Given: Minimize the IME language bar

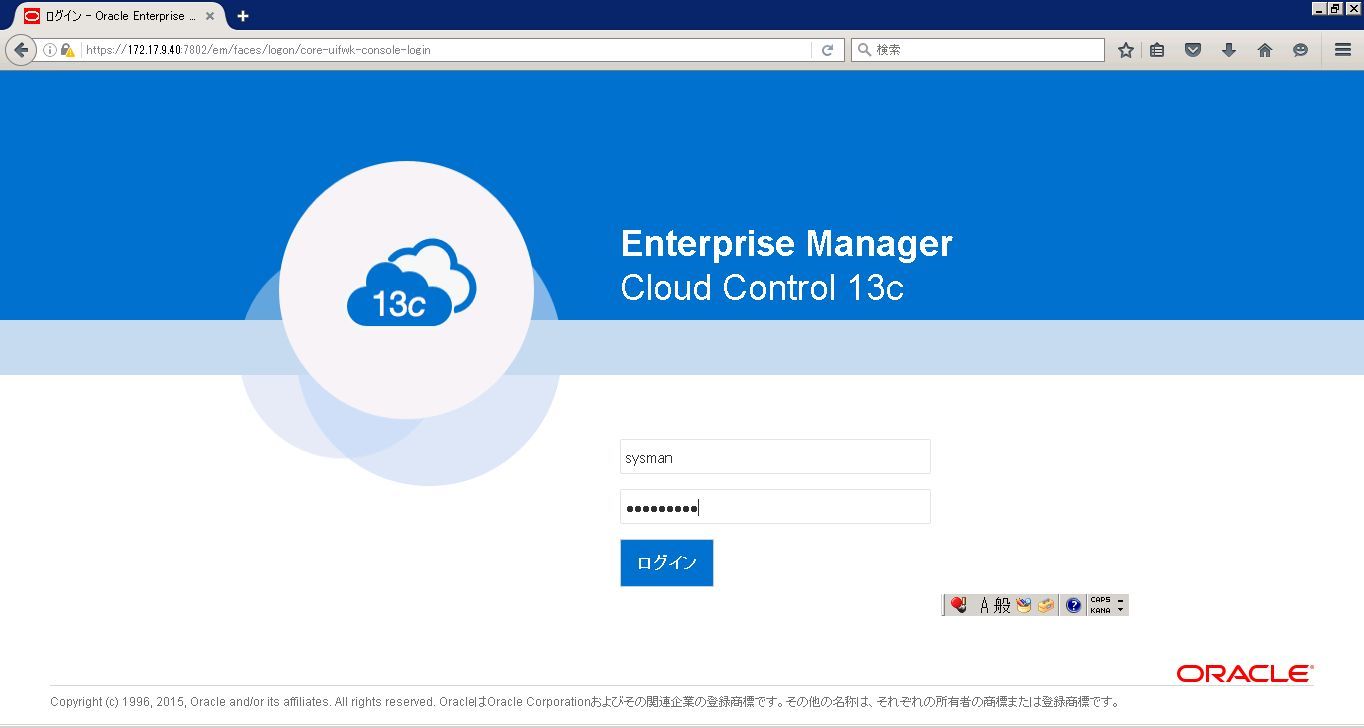Looking at the screenshot, I should pos(1120,600).
